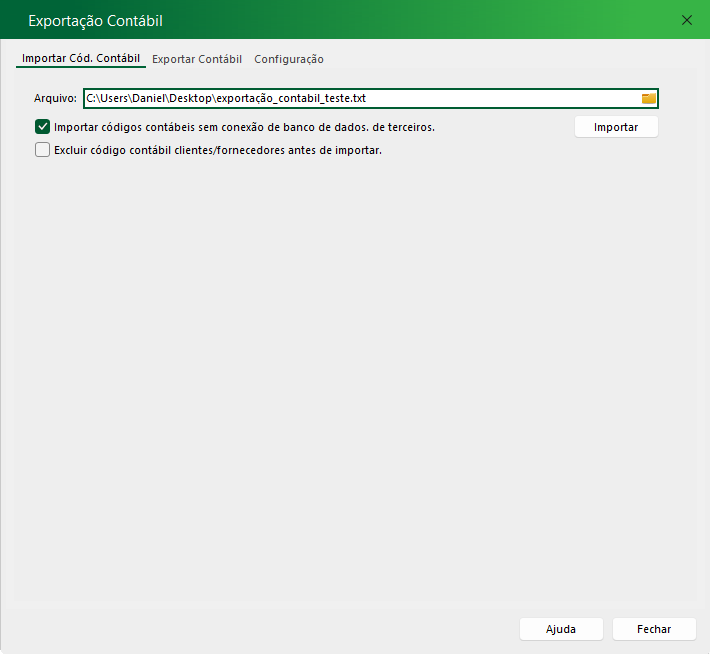Open help with the Ajuda button

560,629
